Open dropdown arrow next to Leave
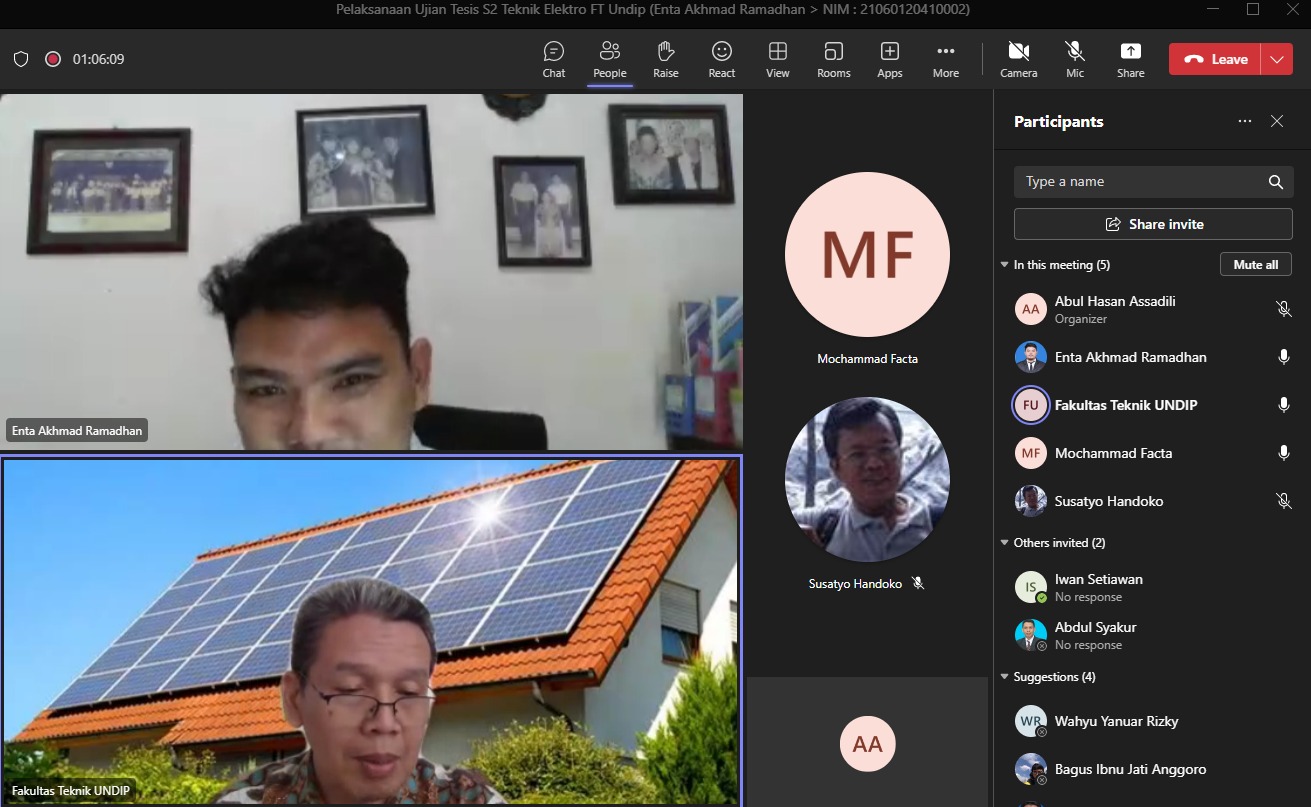This screenshot has height=807, width=1311. click(1277, 59)
